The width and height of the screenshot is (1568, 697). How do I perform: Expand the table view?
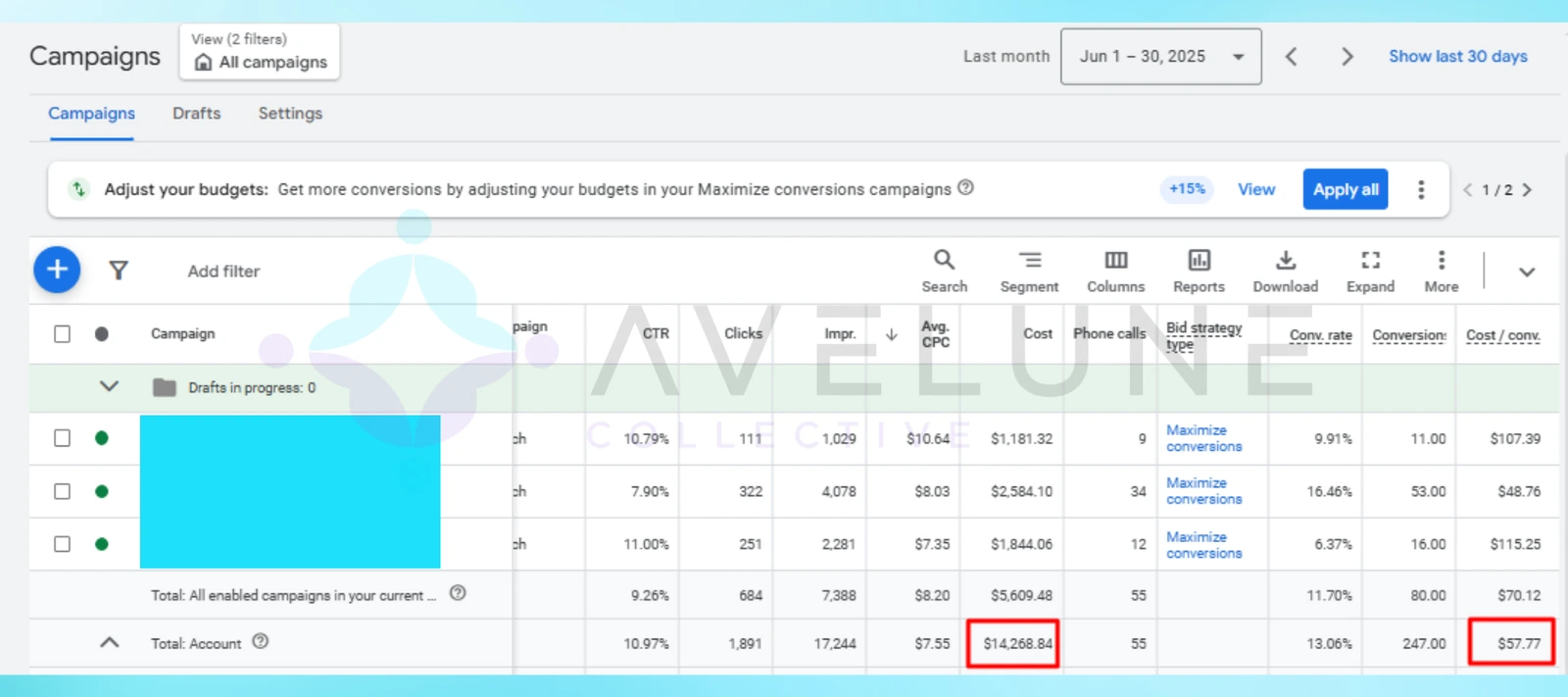(1370, 271)
